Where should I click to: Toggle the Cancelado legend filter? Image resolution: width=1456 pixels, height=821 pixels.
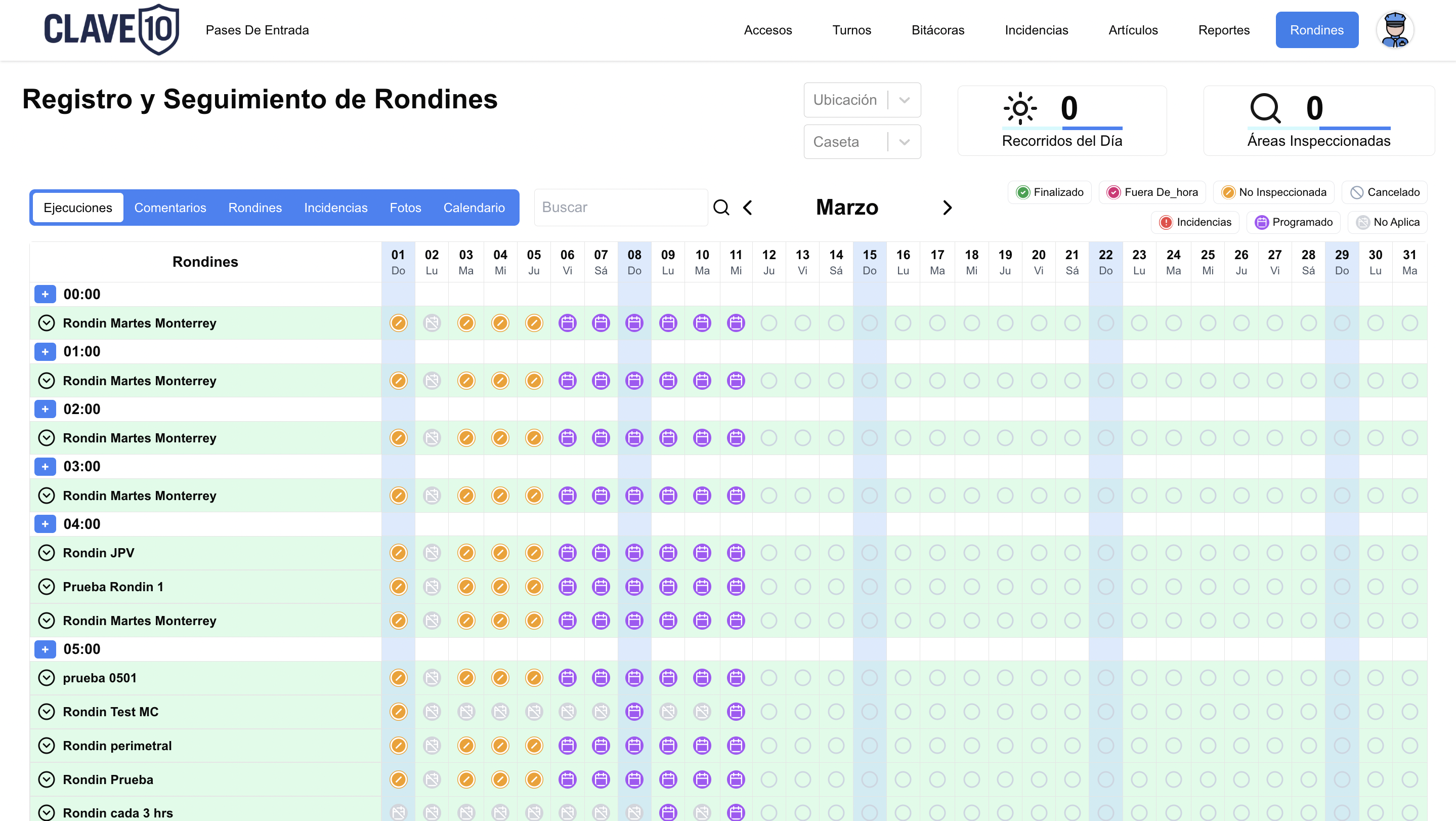coord(1384,192)
